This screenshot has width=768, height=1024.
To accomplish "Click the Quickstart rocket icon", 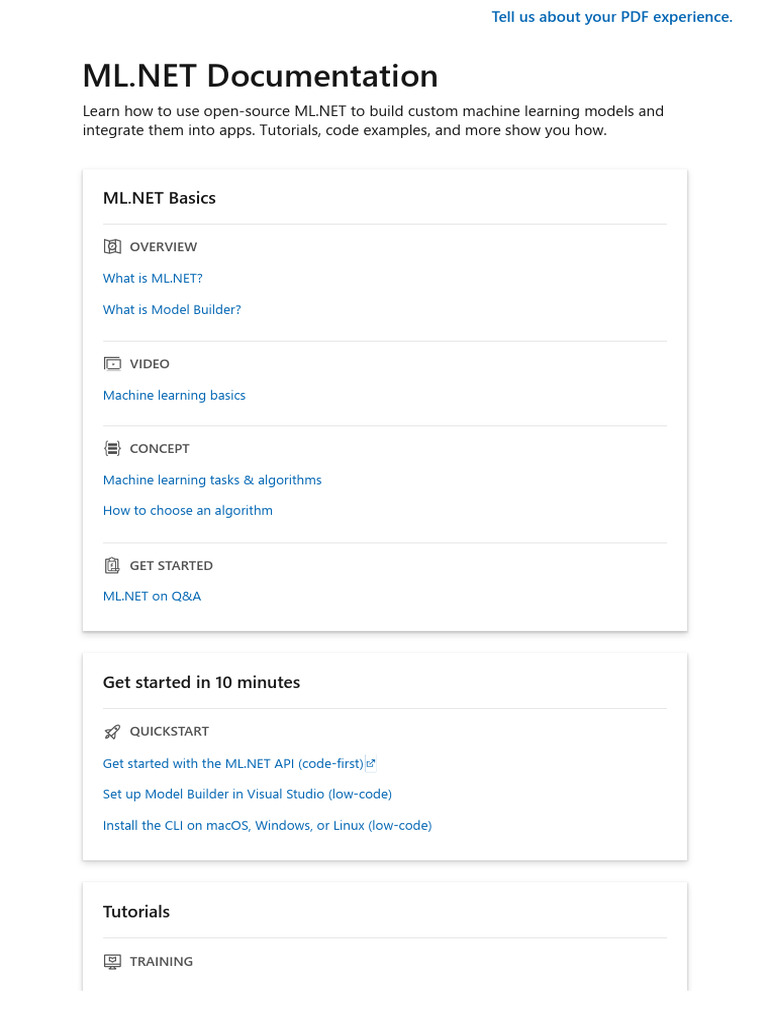I will tap(112, 732).
